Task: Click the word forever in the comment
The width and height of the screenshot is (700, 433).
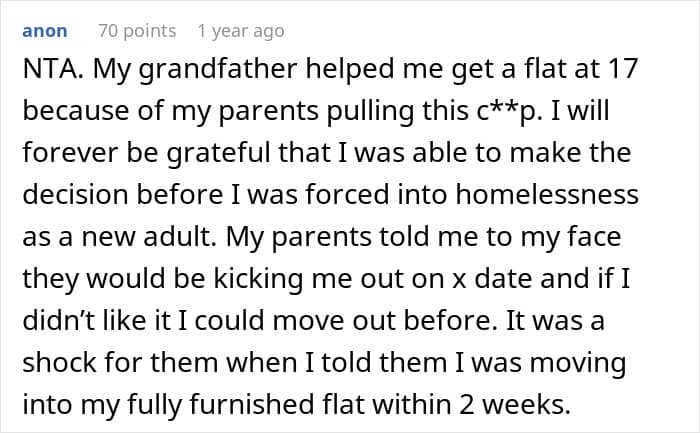Action: [71, 153]
